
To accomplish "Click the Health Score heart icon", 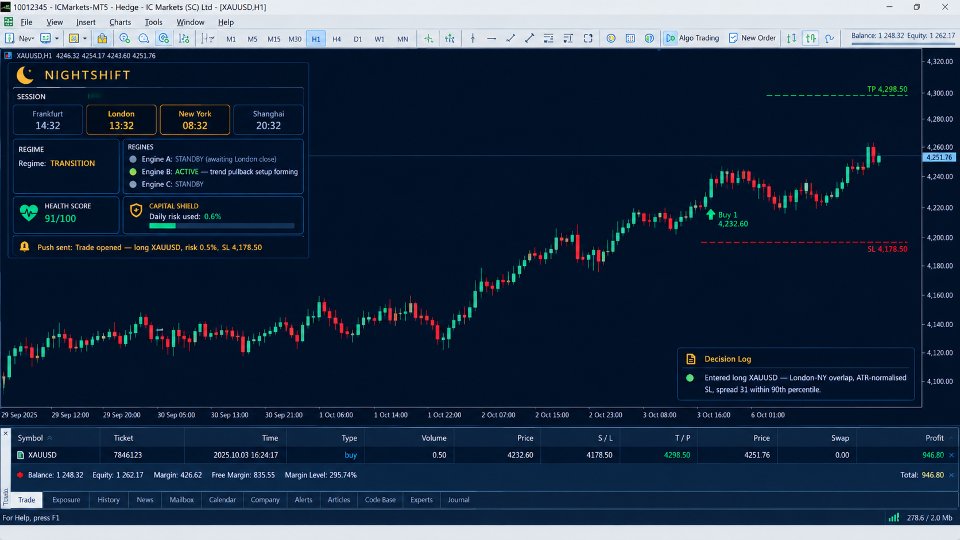I will point(29,213).
